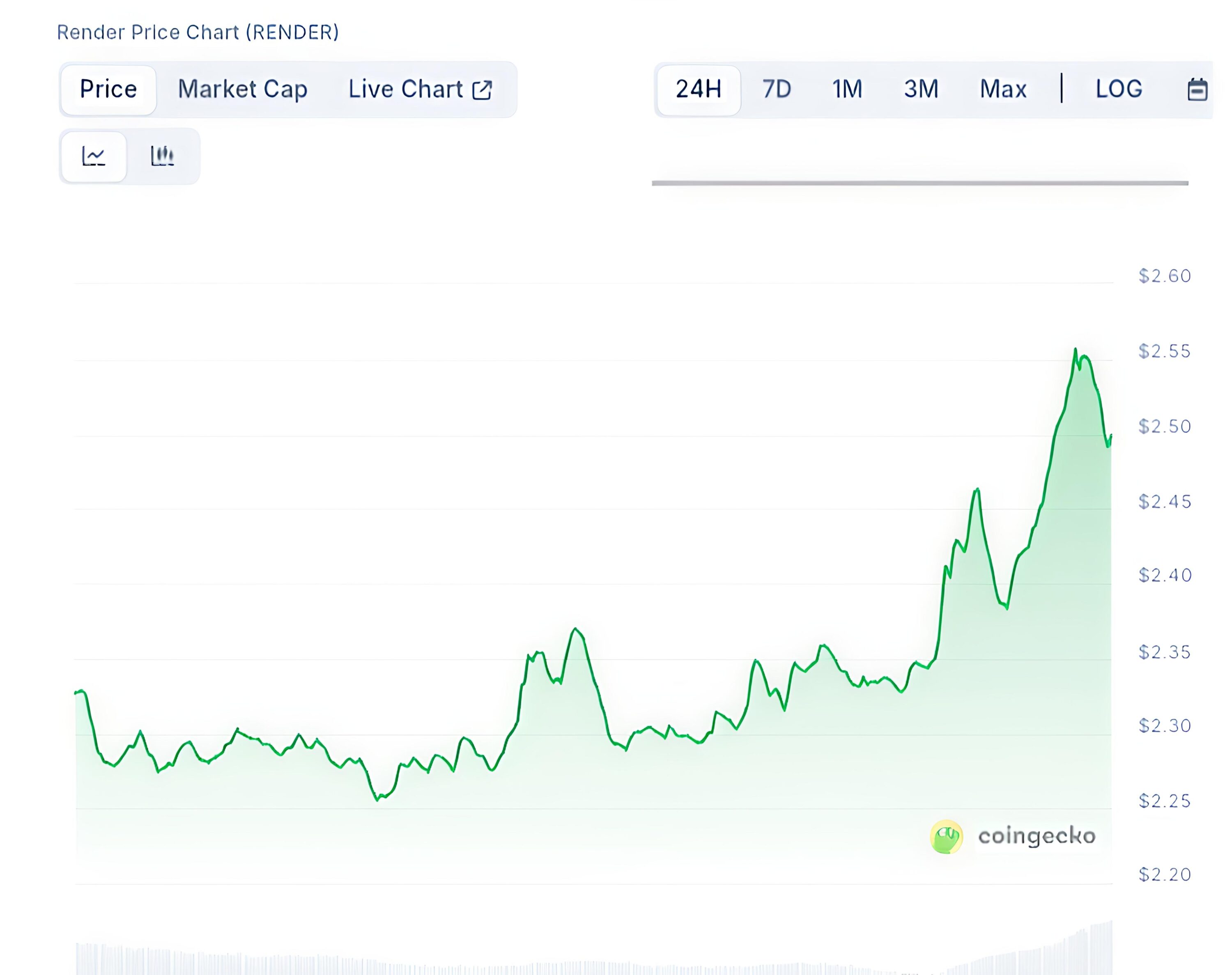1232x975 pixels.
Task: Click the $2.50 axis label
Action: pos(1165,427)
